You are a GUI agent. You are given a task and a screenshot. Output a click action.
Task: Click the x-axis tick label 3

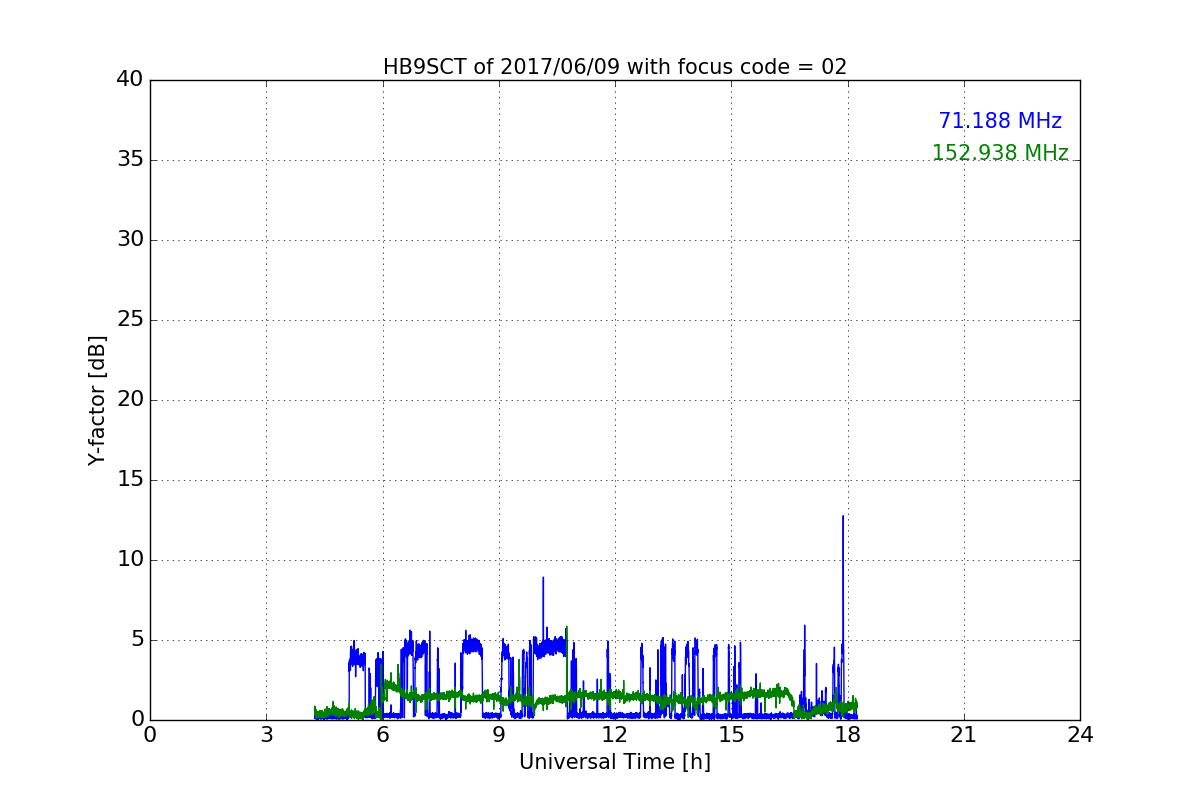266,735
